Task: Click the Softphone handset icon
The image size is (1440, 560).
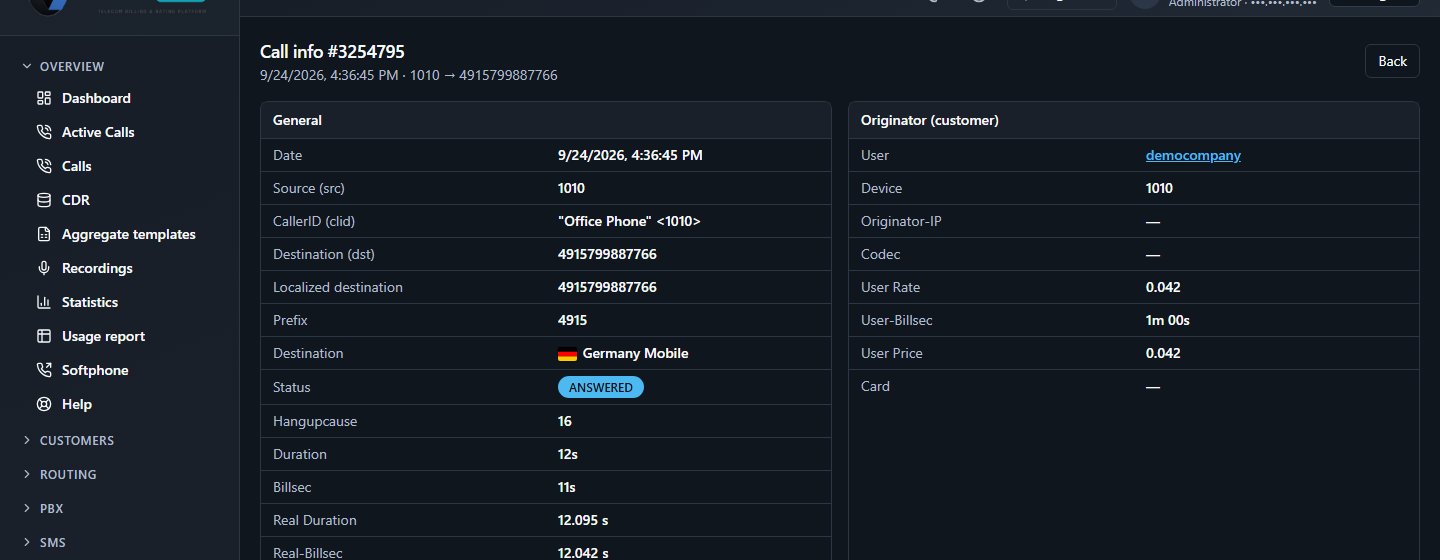Action: click(44, 370)
